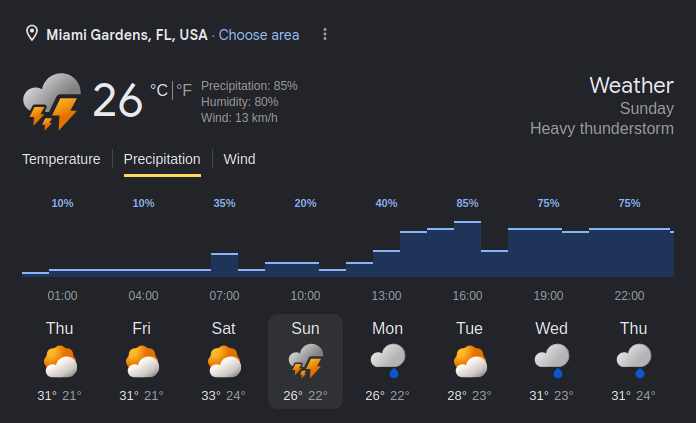
Task: Select the Precipitation tab
Action: (x=162, y=159)
